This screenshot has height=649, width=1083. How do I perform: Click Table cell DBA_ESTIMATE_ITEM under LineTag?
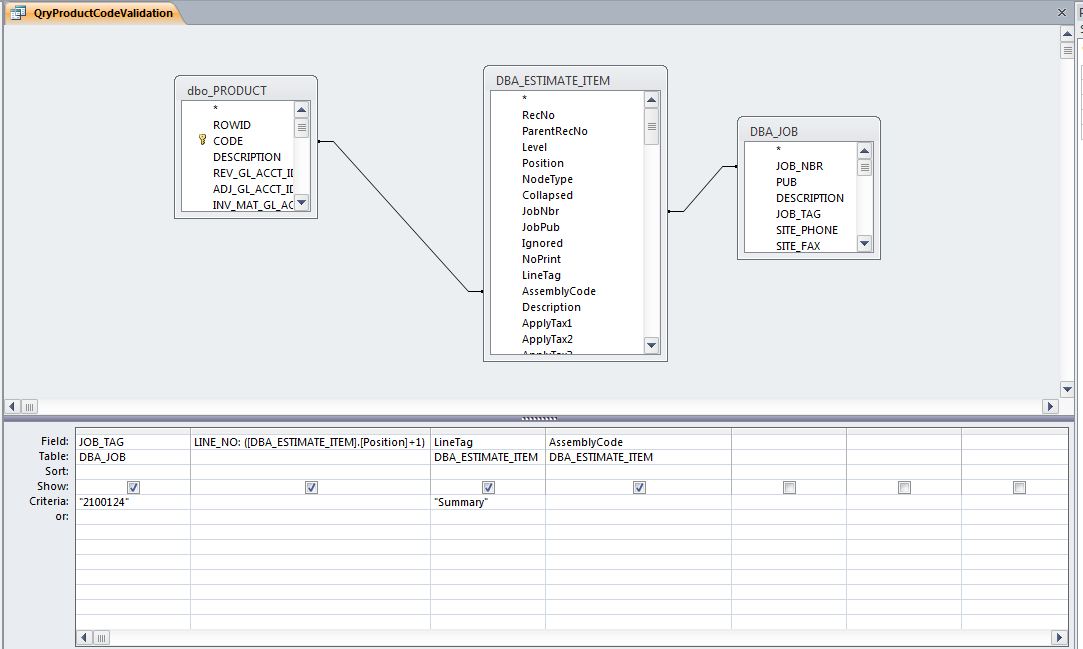(x=488, y=457)
